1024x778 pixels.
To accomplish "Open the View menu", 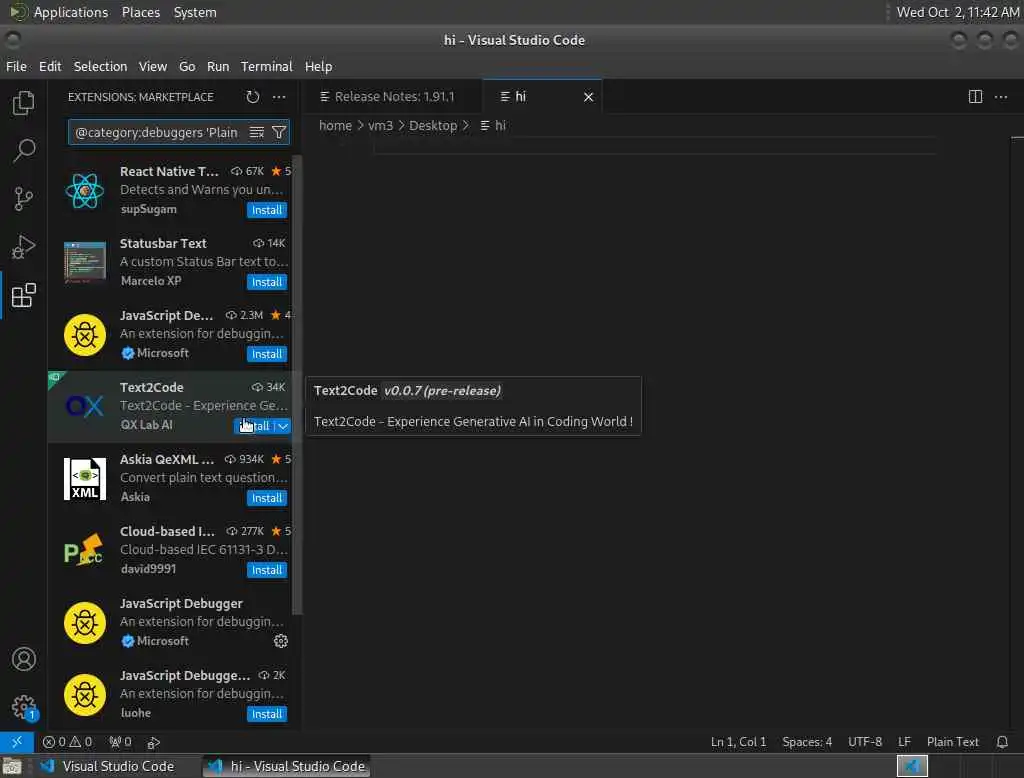I will (x=153, y=67).
